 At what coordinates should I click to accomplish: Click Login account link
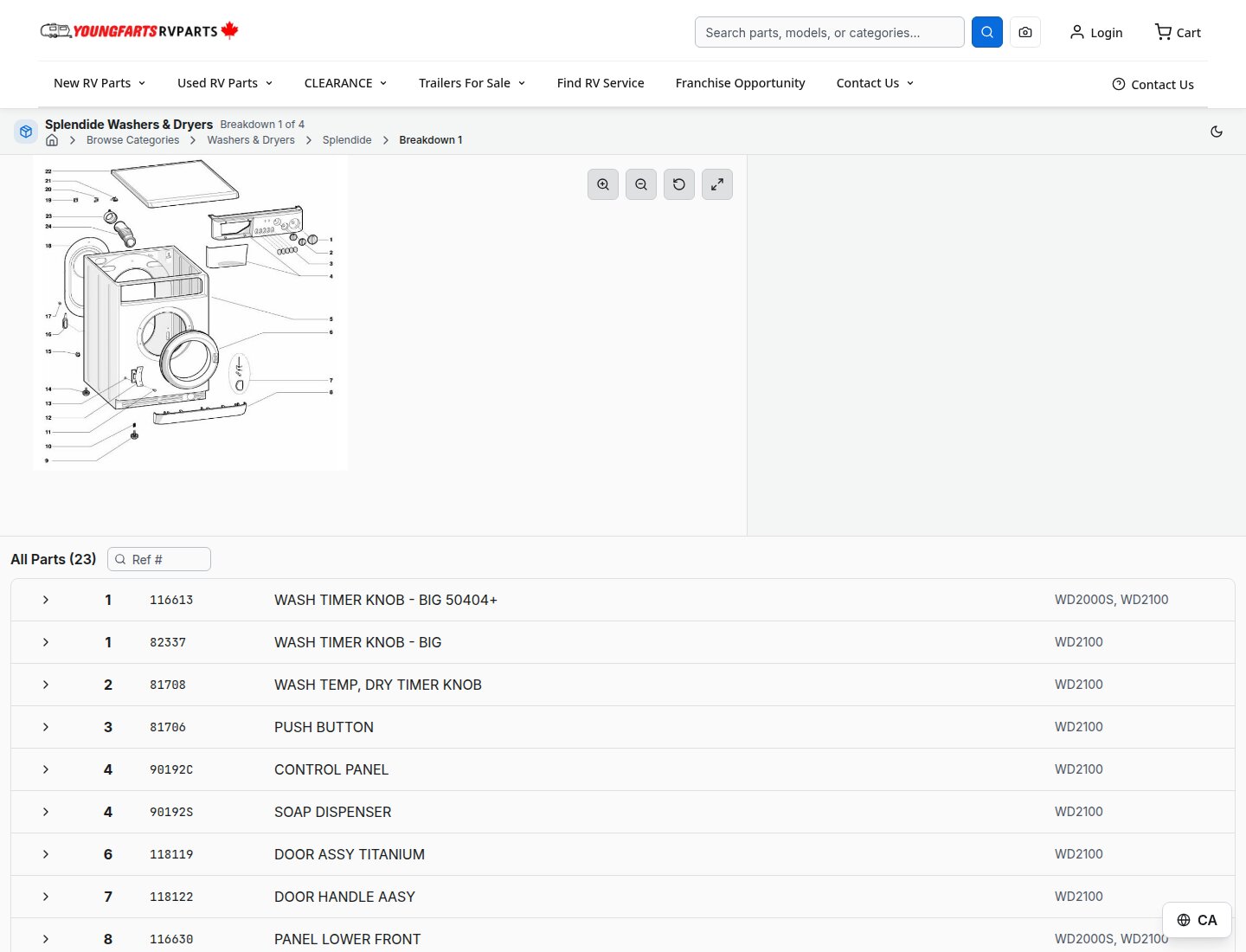1096,32
